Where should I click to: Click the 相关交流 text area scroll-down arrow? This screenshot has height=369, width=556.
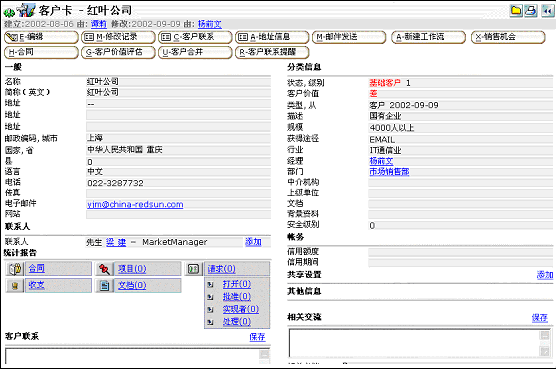(545, 351)
